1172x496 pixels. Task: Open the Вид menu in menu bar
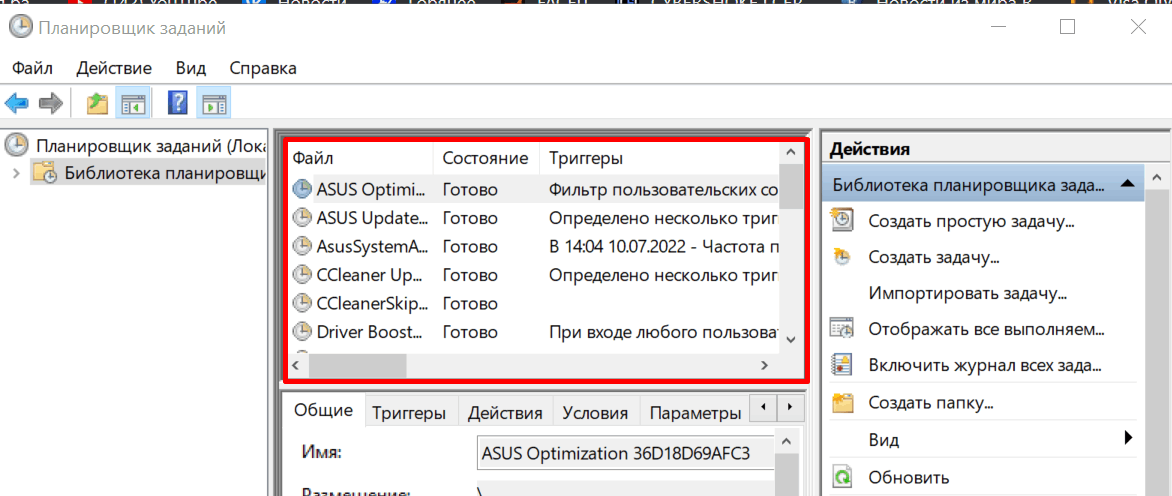pos(191,68)
